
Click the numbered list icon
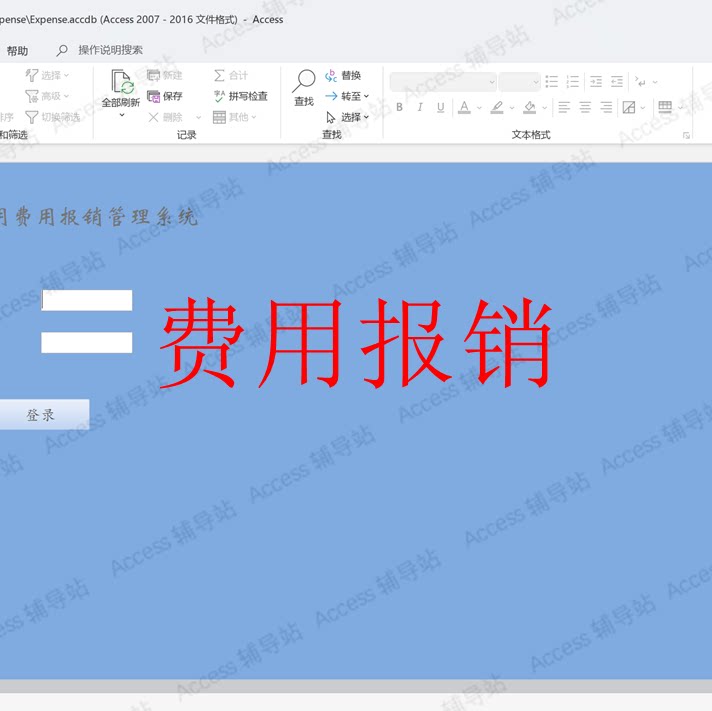[573, 82]
